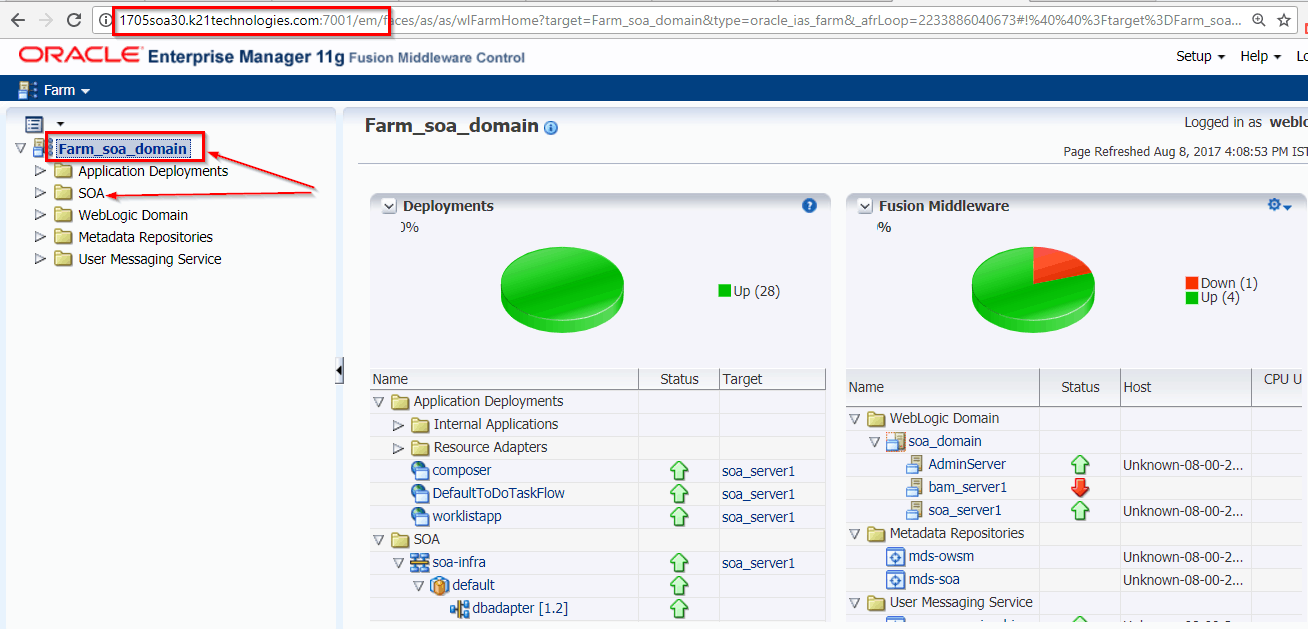Sort Deployments table by the Status column header
This screenshot has width=1308, height=629.
point(679,379)
